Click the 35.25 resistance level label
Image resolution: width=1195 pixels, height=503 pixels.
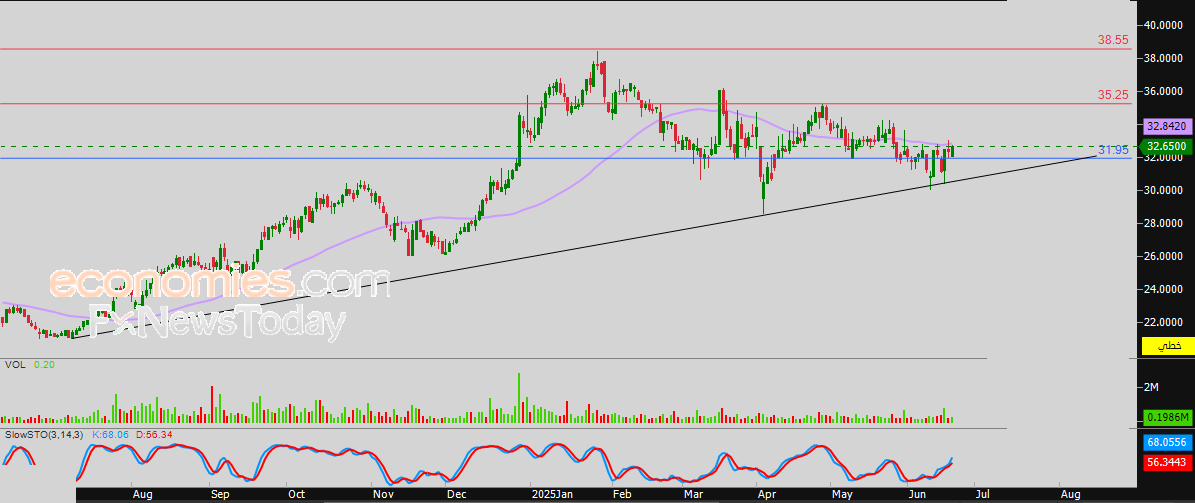click(x=1113, y=95)
